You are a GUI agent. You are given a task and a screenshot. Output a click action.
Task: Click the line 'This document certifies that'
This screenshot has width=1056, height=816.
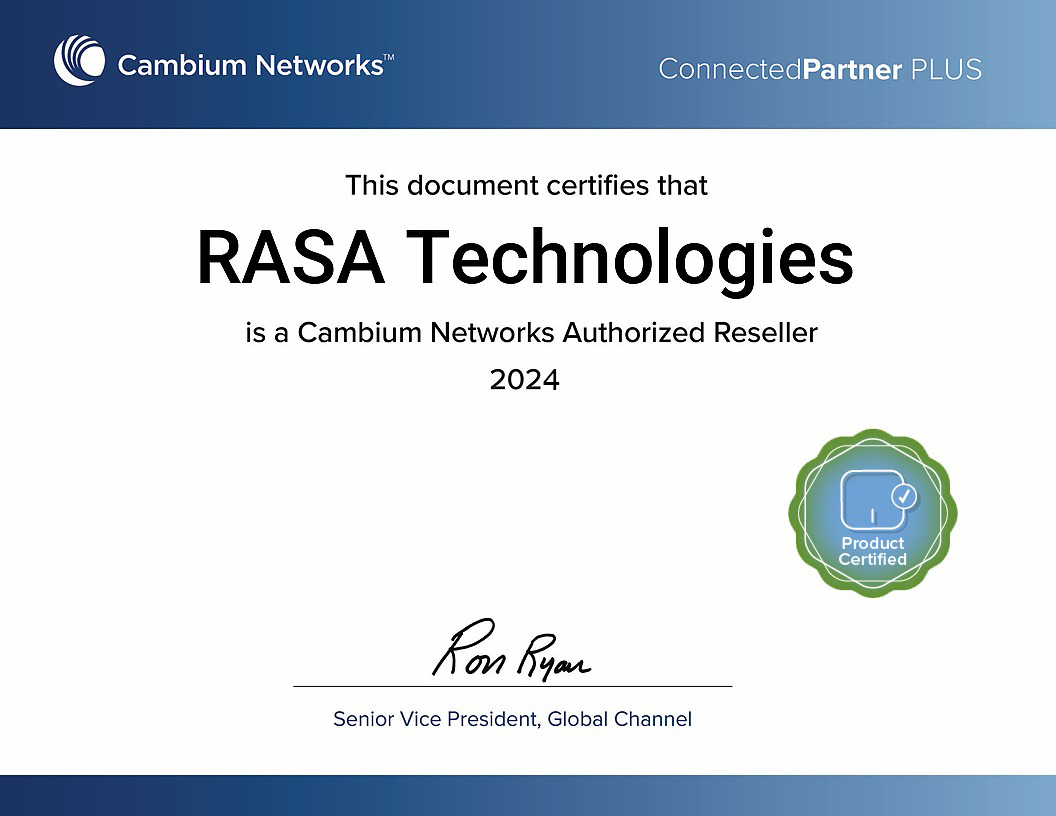click(526, 185)
